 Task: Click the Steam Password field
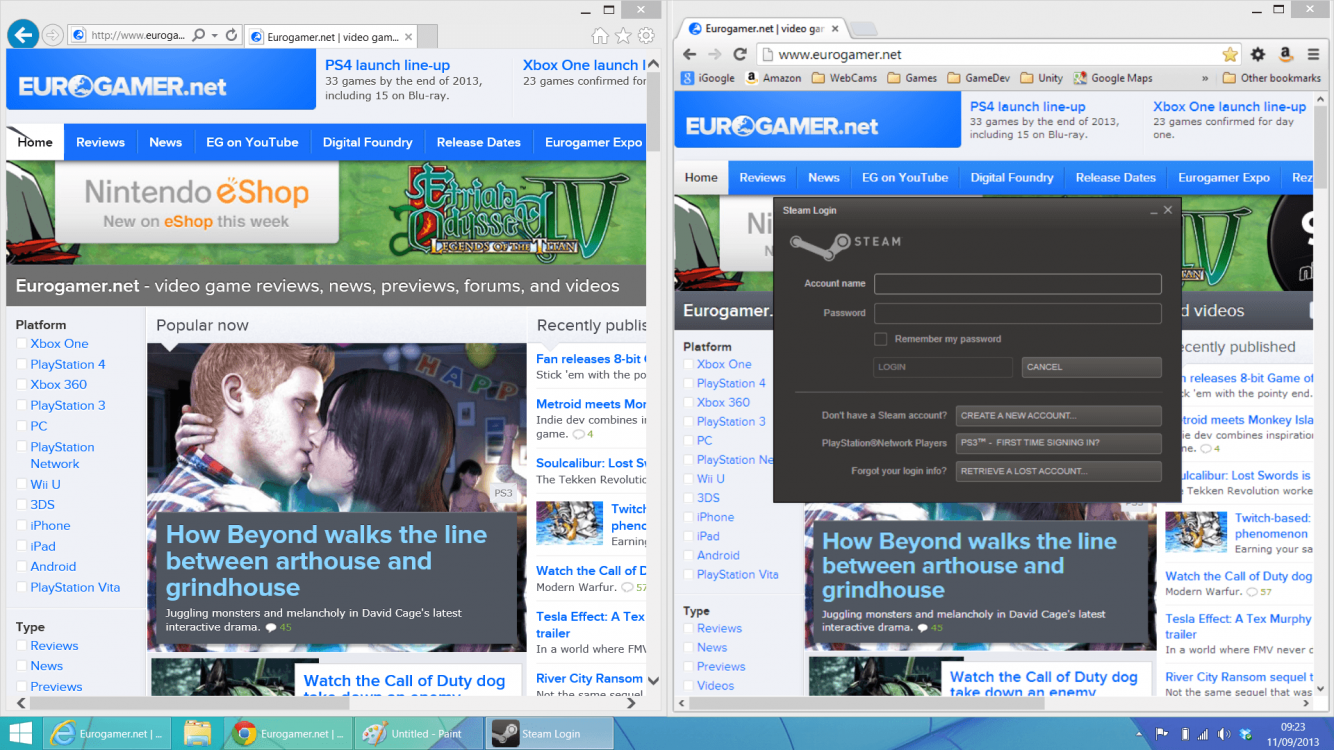click(x=1017, y=313)
